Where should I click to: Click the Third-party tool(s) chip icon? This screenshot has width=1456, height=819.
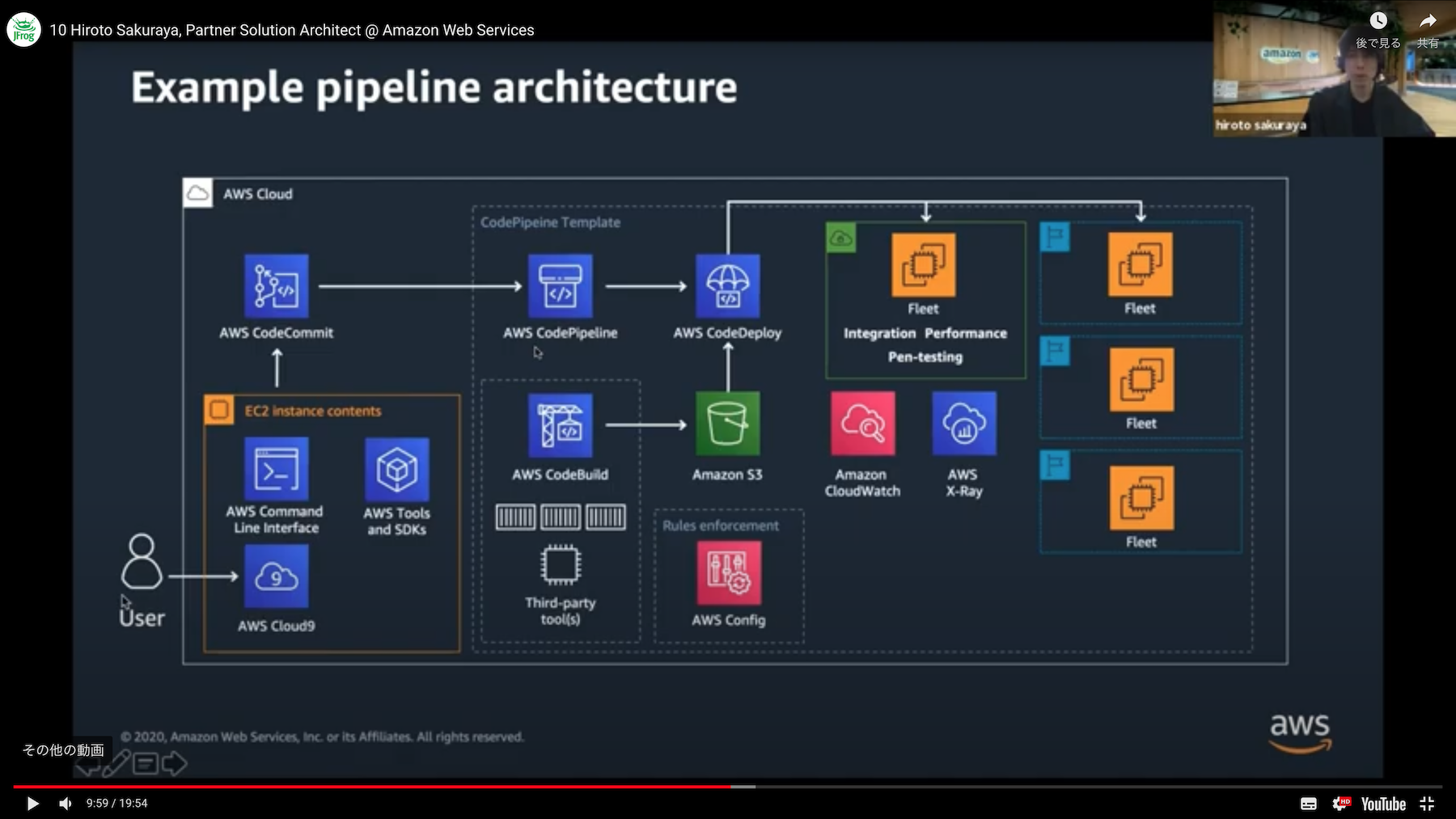[x=561, y=564]
